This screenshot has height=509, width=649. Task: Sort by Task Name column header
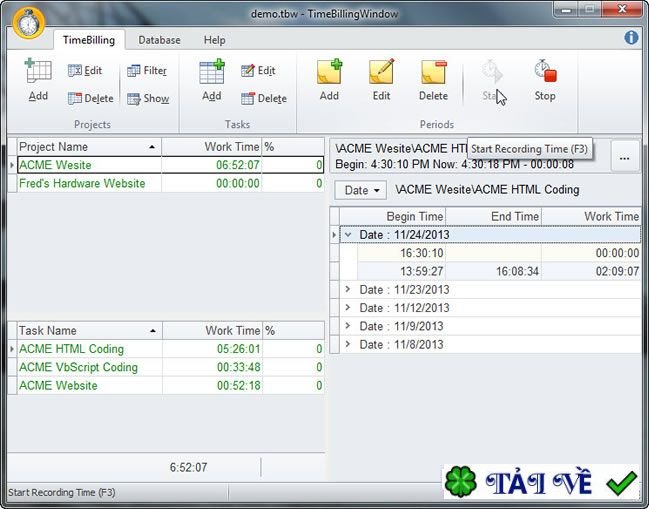tap(90, 331)
